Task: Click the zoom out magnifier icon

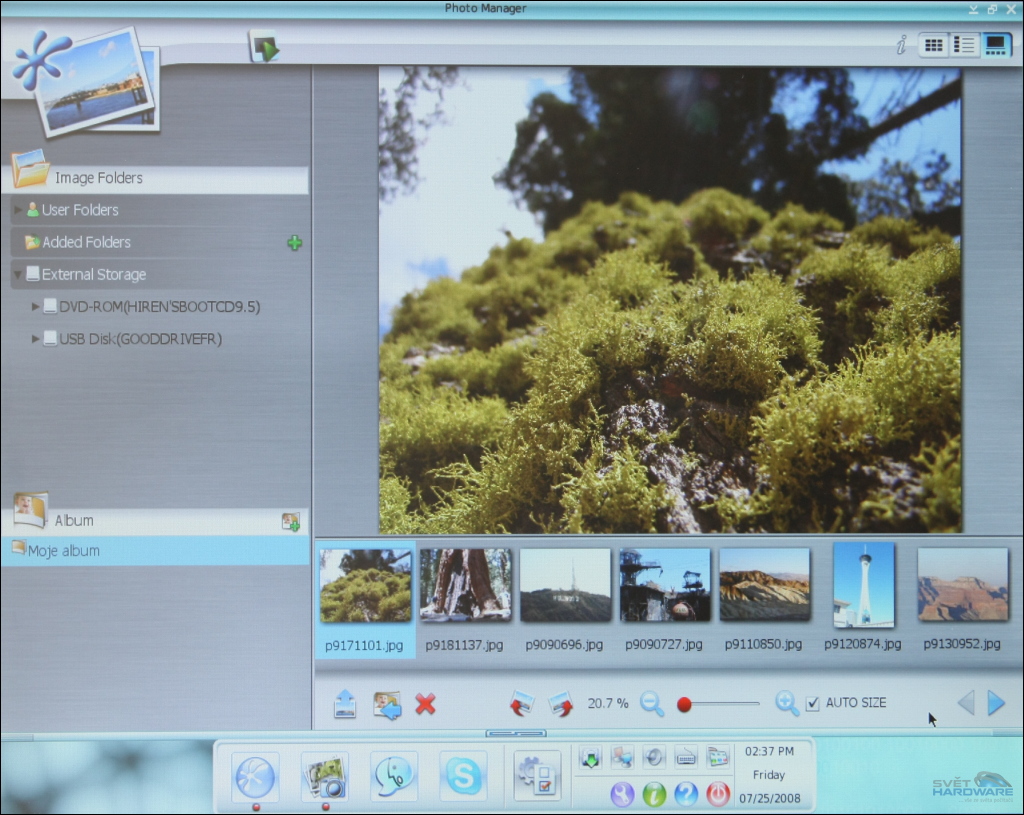Action: click(652, 704)
